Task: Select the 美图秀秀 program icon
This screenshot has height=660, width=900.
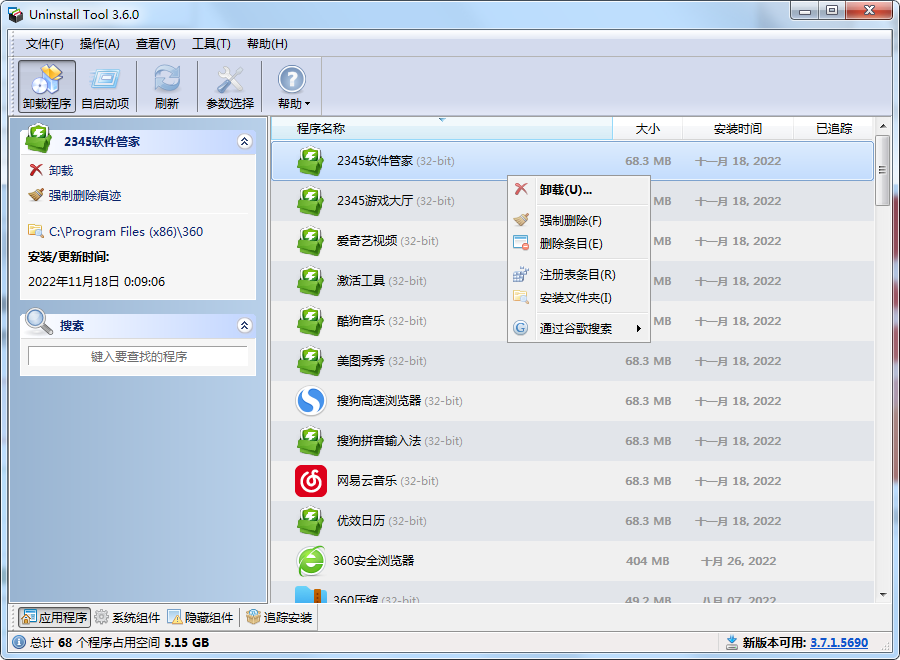Action: click(x=311, y=360)
